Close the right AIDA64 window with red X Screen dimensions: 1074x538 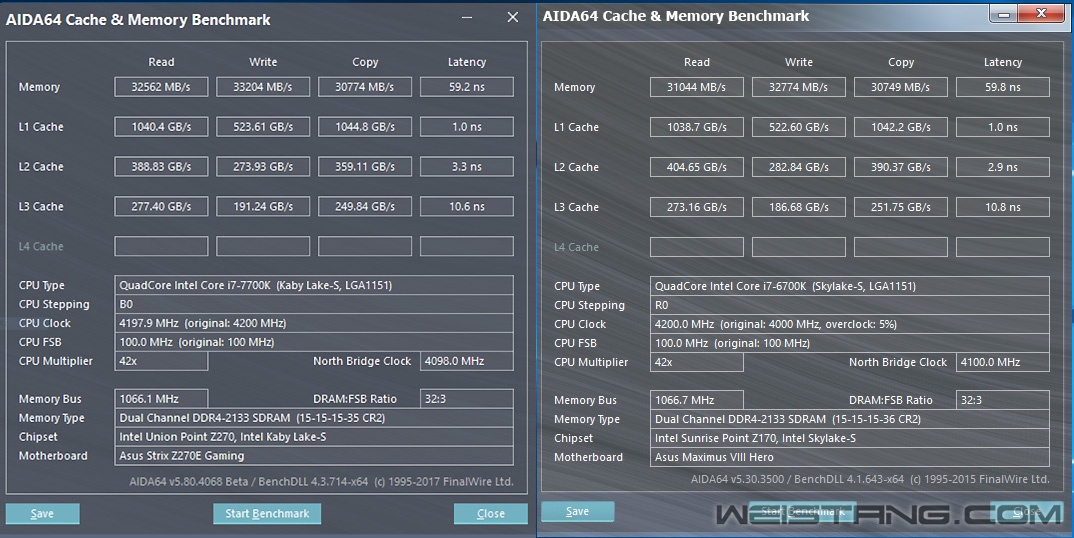pyautogui.click(x=1041, y=14)
